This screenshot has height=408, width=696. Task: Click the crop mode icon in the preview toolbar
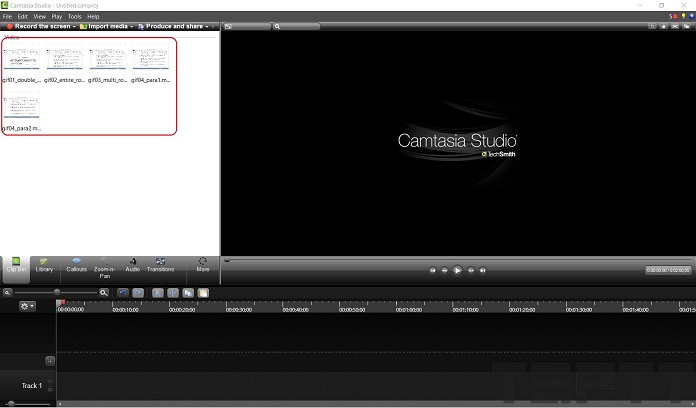(x=652, y=26)
